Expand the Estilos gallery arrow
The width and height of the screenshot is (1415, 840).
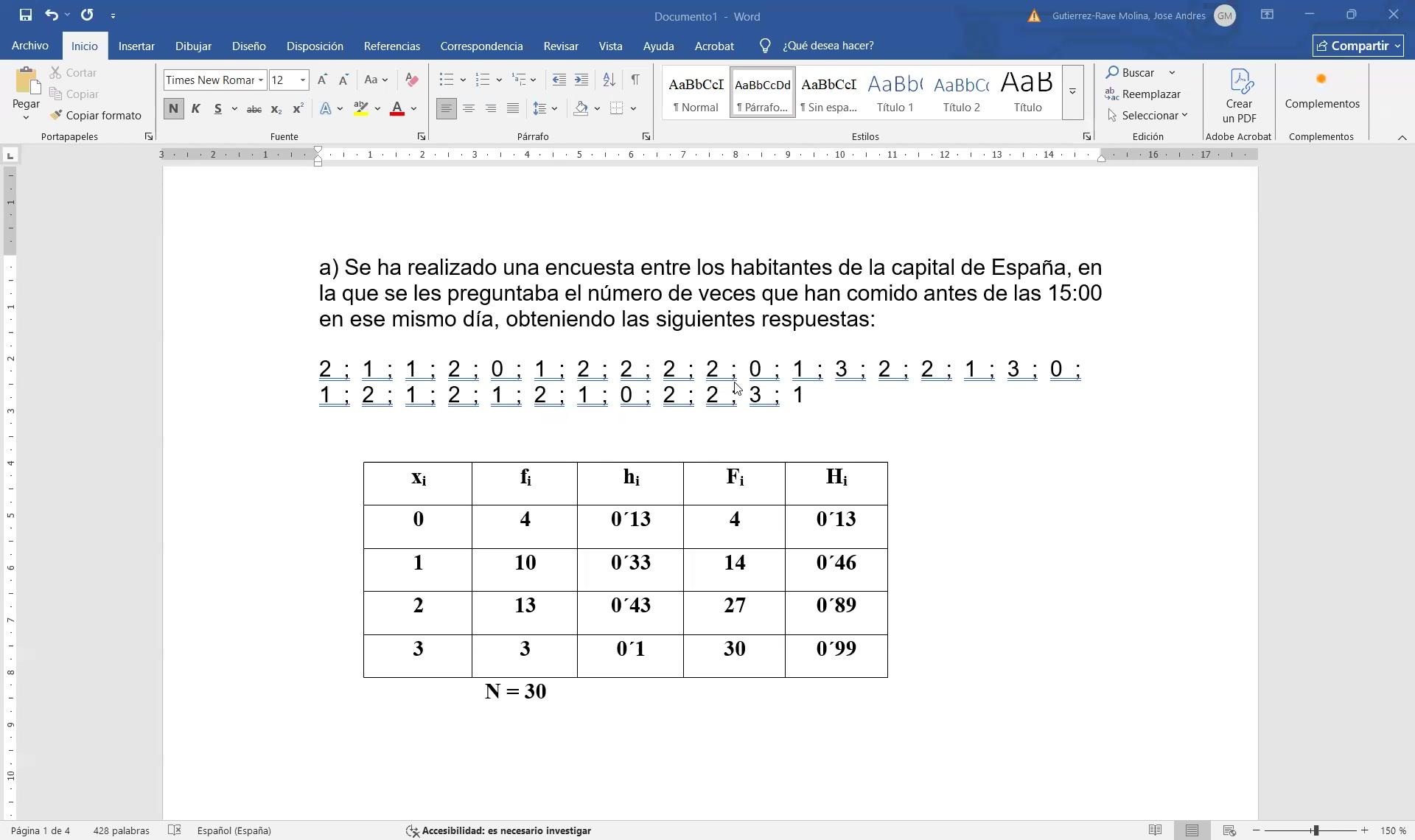(x=1072, y=92)
